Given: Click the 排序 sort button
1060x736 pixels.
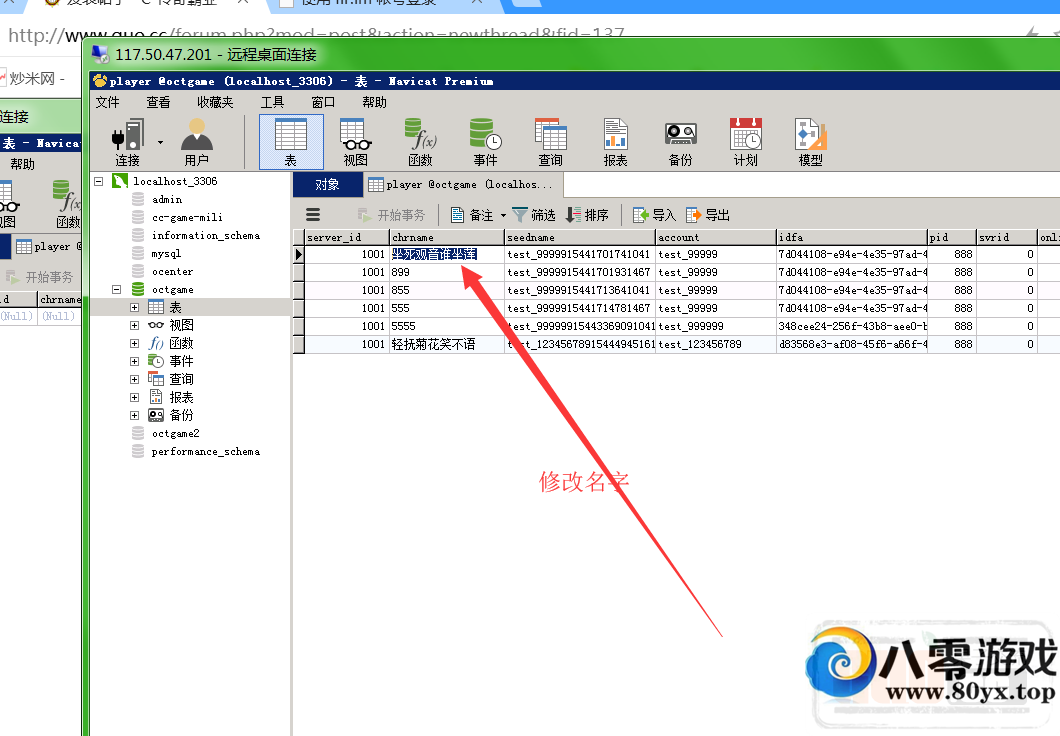Looking at the screenshot, I should (x=587, y=215).
